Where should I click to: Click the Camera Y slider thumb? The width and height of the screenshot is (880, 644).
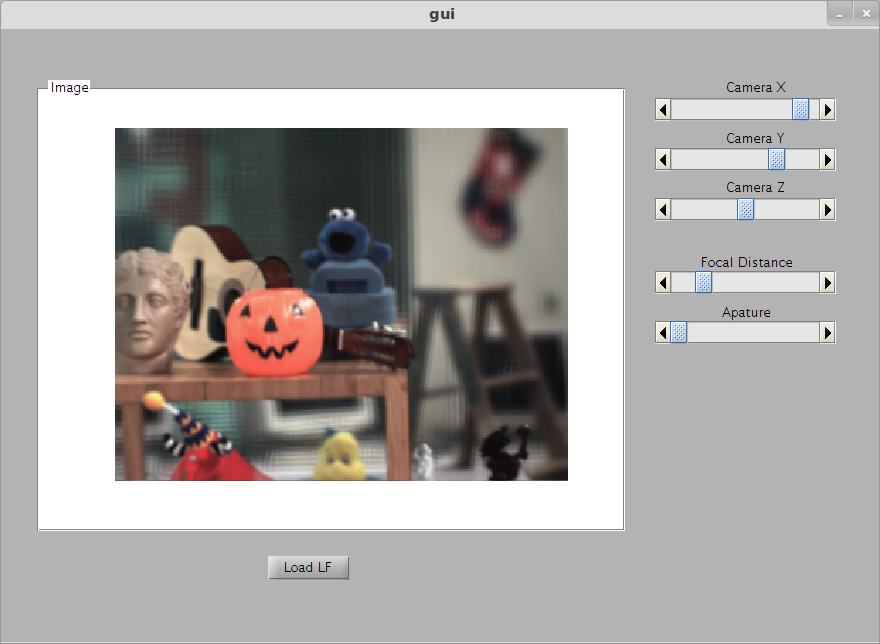pos(776,160)
